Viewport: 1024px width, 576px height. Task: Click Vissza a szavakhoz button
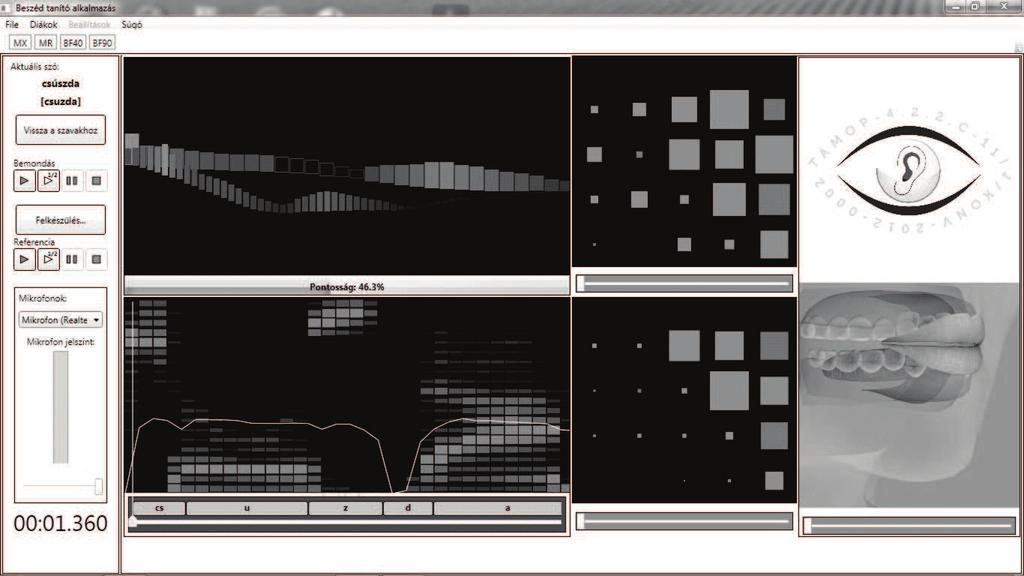pos(60,130)
